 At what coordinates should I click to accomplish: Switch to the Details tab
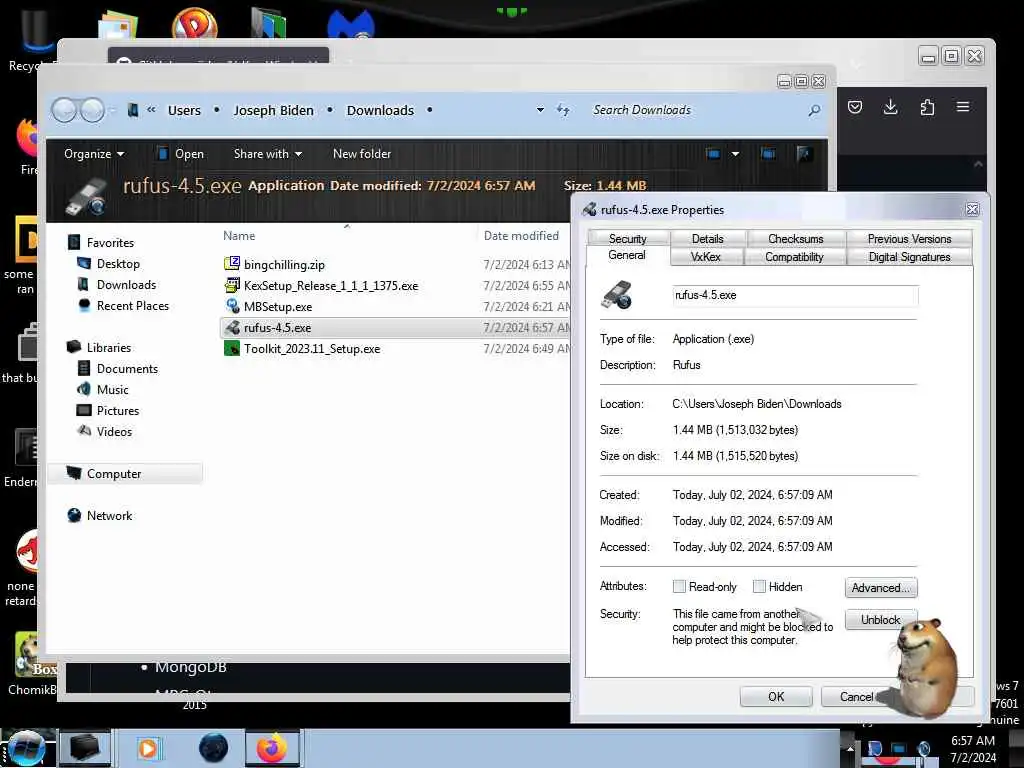[x=708, y=238]
